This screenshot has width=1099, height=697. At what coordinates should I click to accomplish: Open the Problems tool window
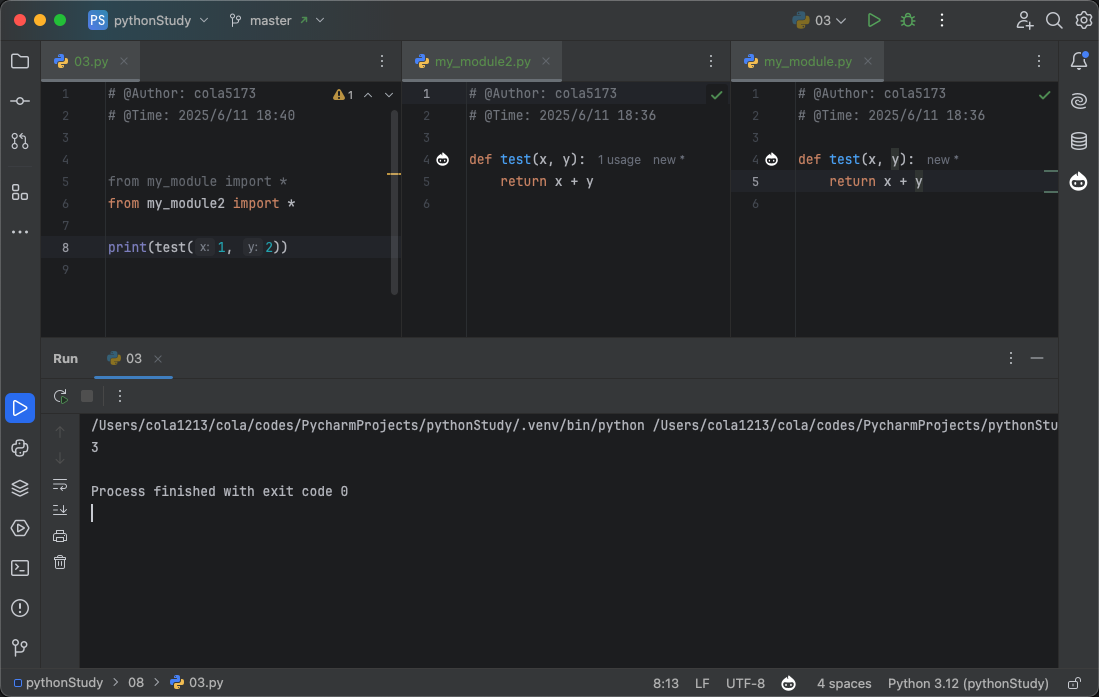tap(20, 607)
